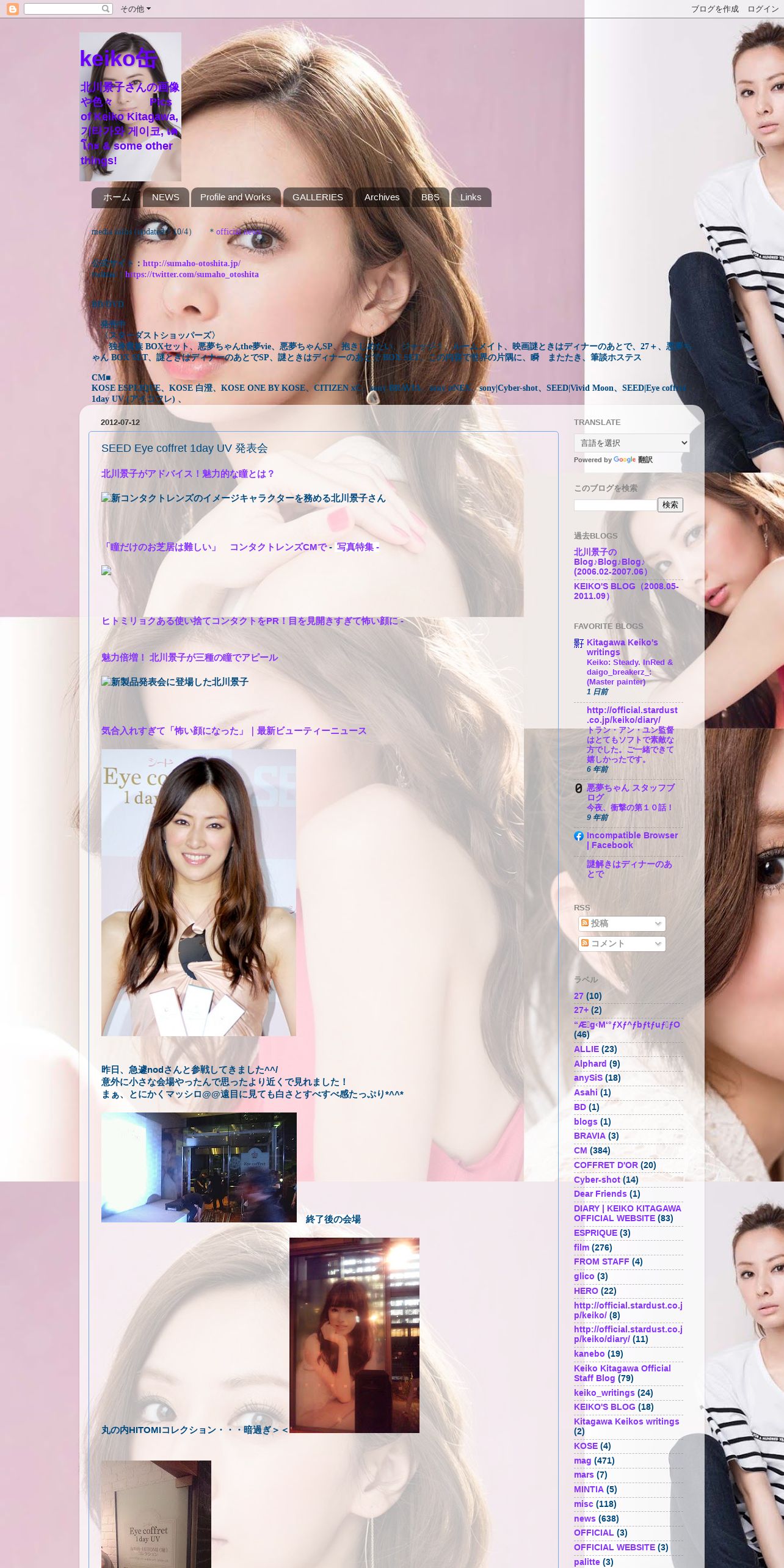This screenshot has width=784, height=1568.
Task: Open 謎解きはディナーのあとで blog link
Action: point(630,869)
